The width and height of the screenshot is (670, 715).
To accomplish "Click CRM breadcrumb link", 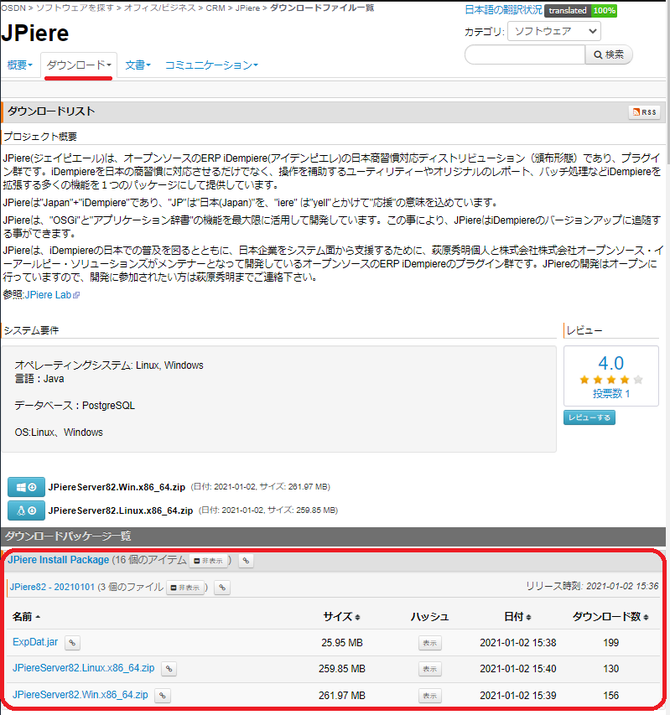I will [215, 8].
